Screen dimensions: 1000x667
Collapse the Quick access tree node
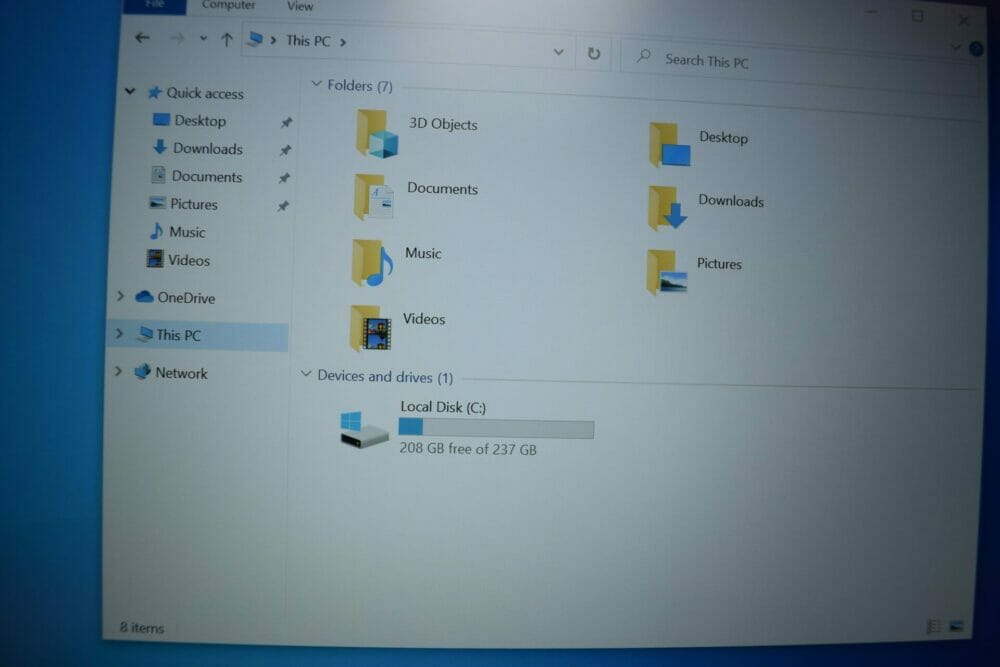130,91
